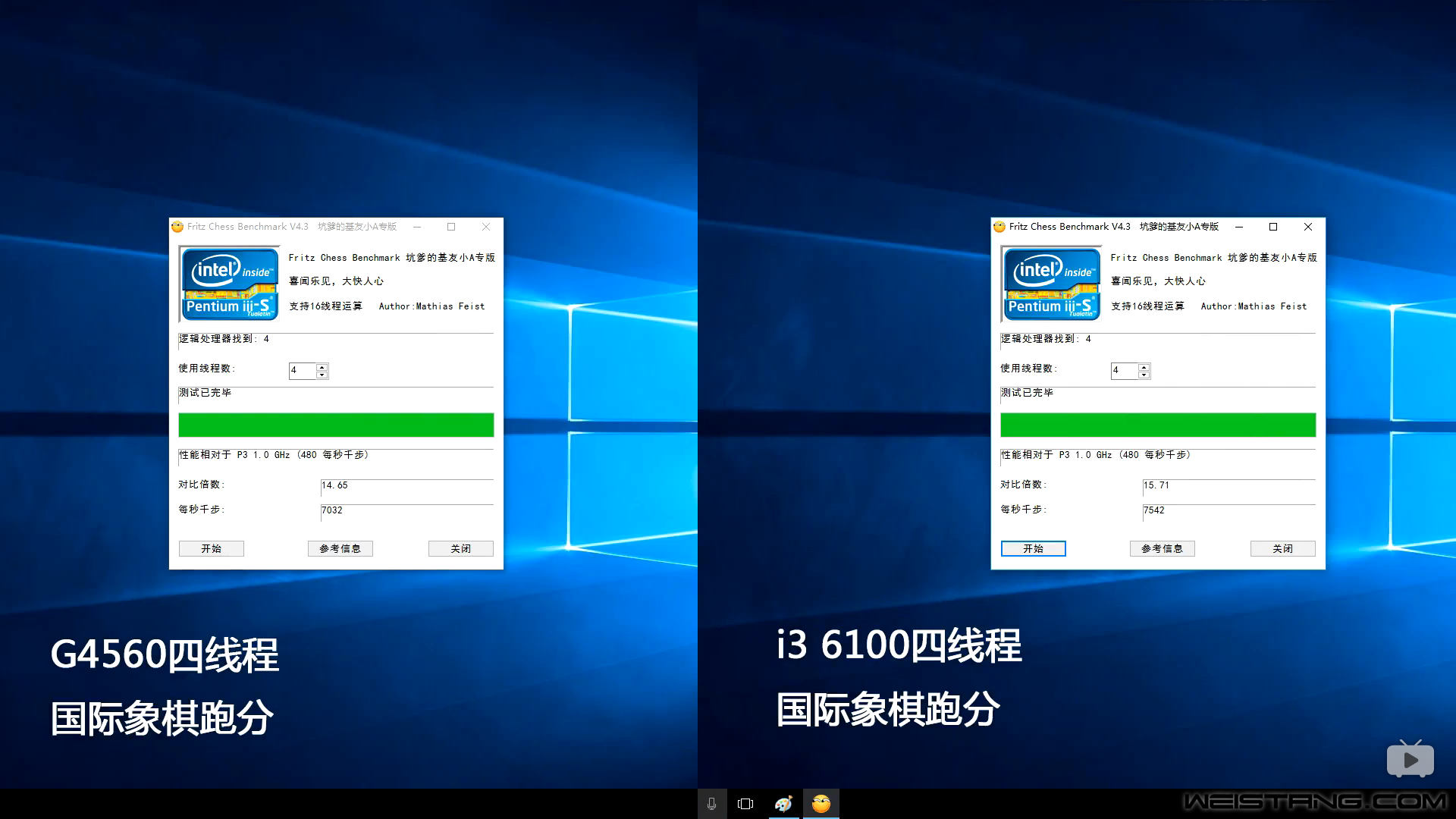The height and width of the screenshot is (819, 1456).
Task: Click 喜闻乐见，大快人心 in the left window
Action: [x=337, y=281]
